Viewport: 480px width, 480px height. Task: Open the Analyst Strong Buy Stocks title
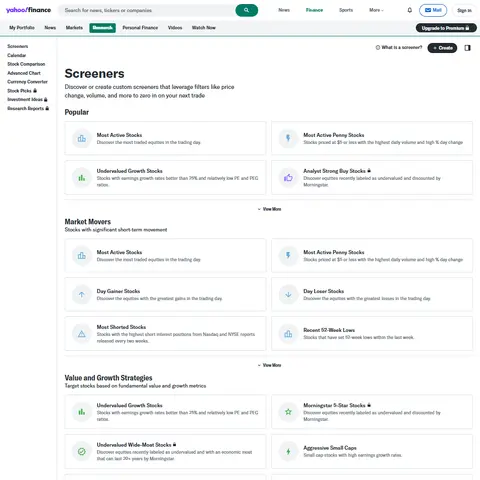click(334, 171)
